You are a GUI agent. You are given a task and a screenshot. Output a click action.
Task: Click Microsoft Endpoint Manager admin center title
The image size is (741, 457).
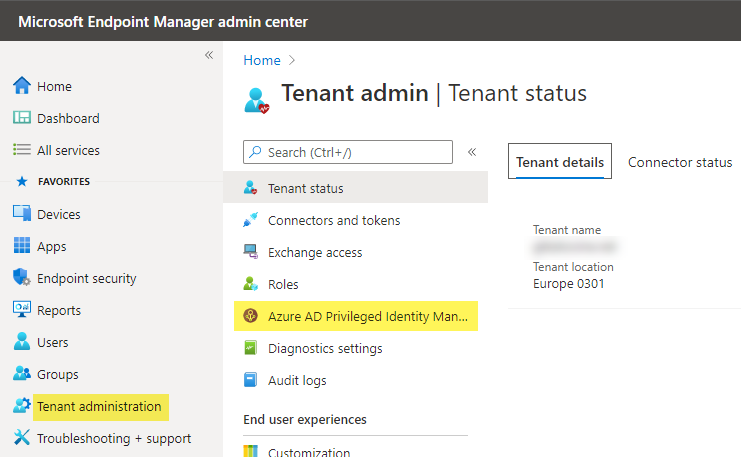pyautogui.click(x=163, y=22)
